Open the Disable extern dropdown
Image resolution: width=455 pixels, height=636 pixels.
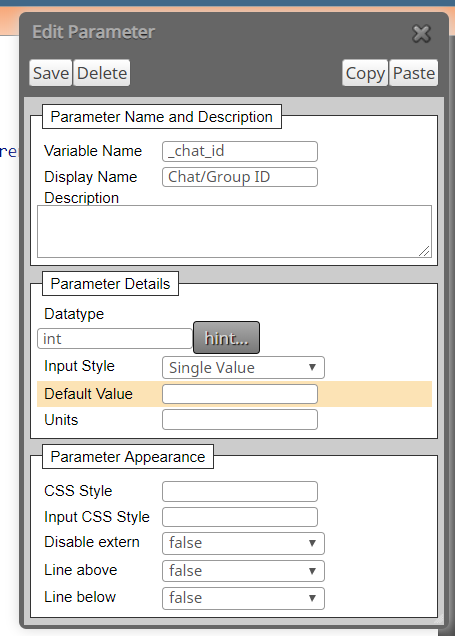[x=243, y=543]
